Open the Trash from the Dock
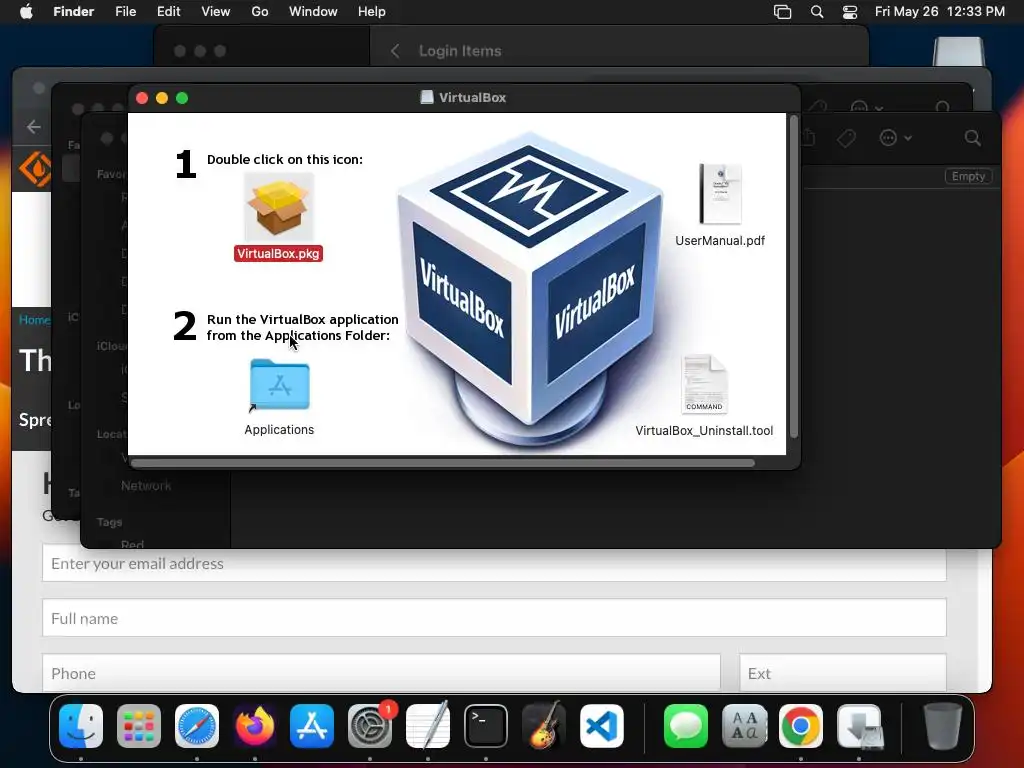This screenshot has width=1024, height=768. 943,726
